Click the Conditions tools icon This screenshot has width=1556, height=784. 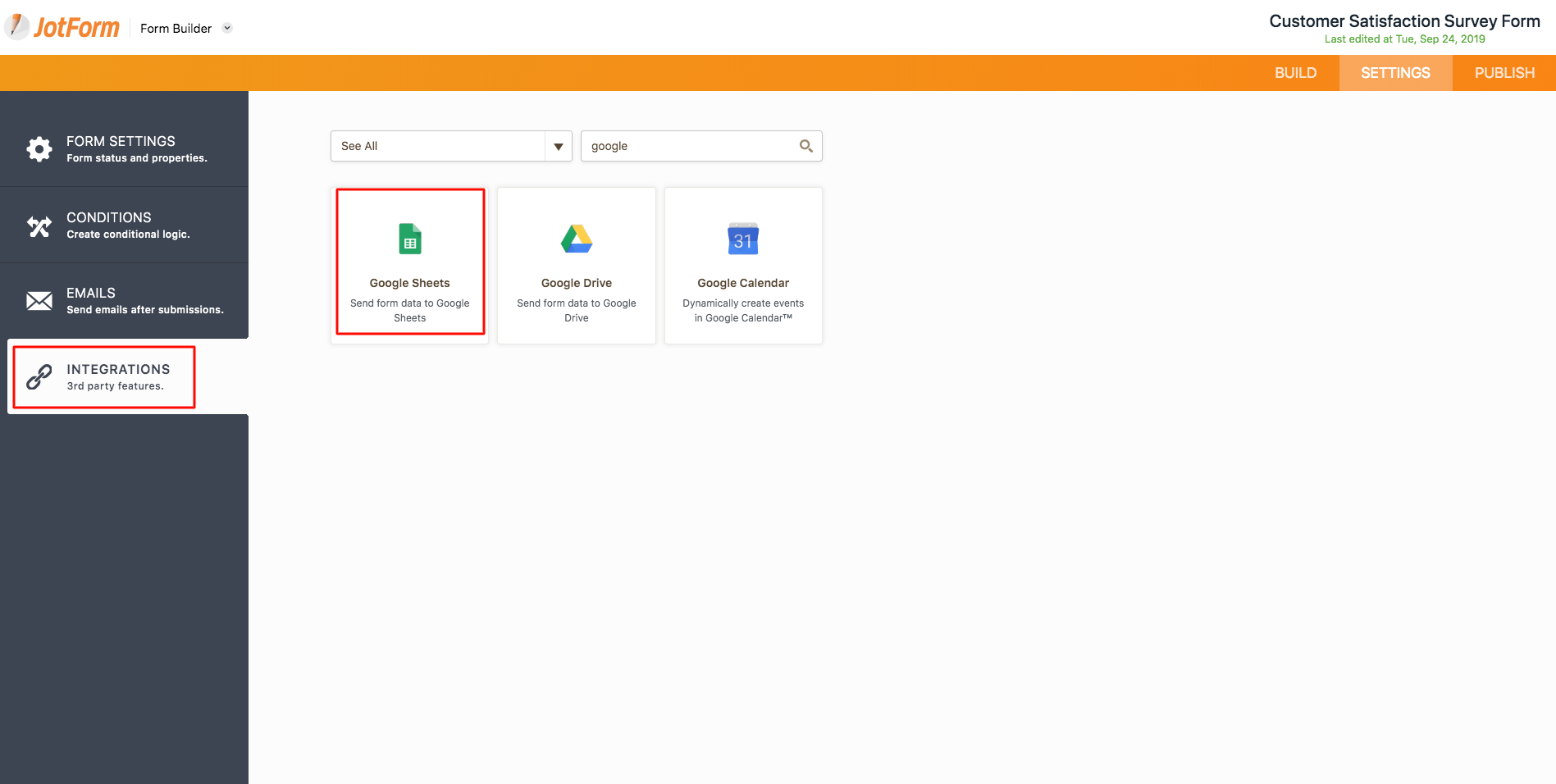pyautogui.click(x=39, y=226)
